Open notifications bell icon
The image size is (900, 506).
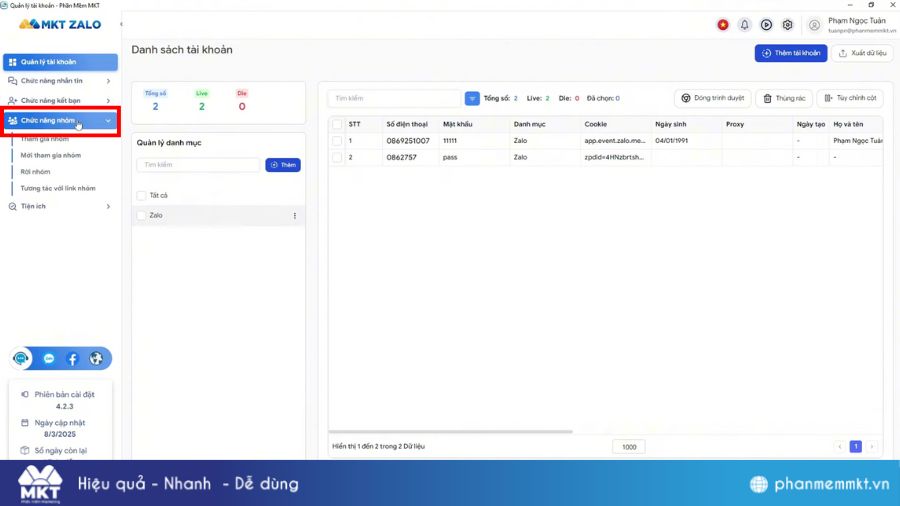(744, 25)
